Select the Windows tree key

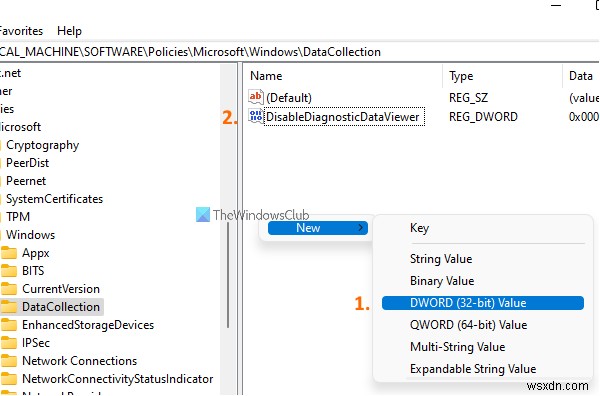[x=30, y=235]
